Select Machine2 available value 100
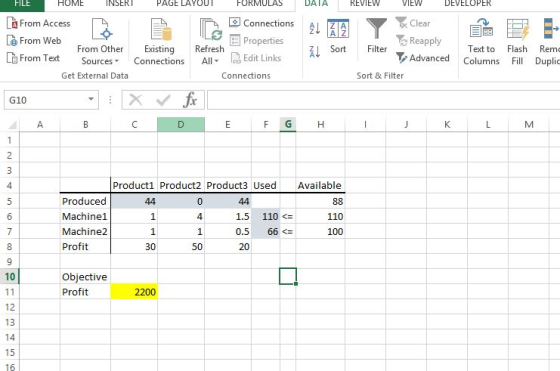The height and width of the screenshot is (371, 560). click(x=320, y=231)
